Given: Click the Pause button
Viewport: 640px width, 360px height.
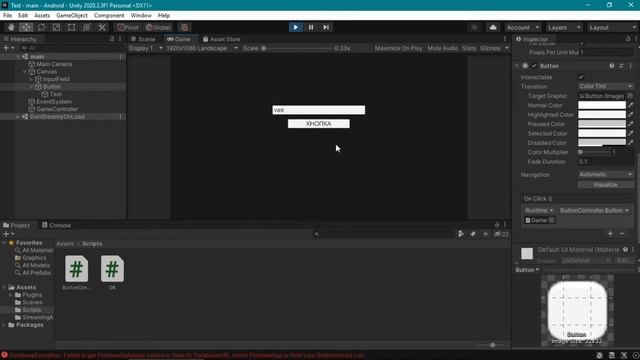Looking at the screenshot, I should click(311, 27).
